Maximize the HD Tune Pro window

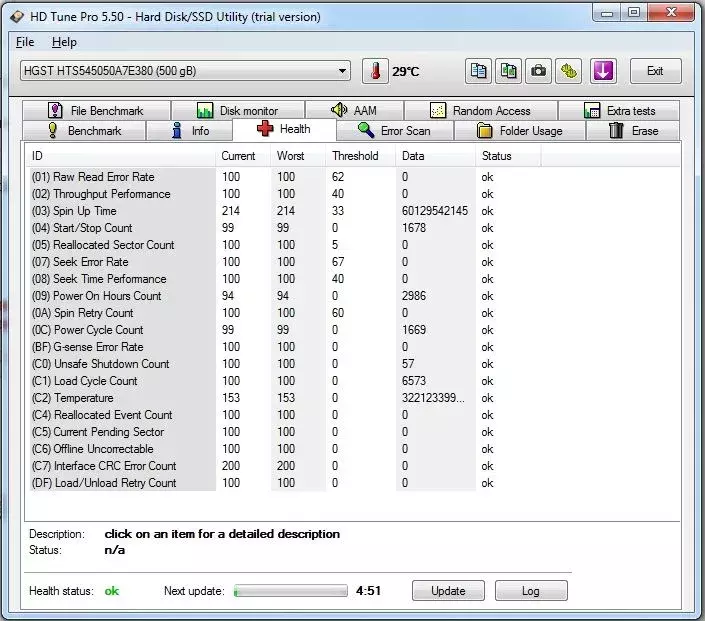(634, 13)
